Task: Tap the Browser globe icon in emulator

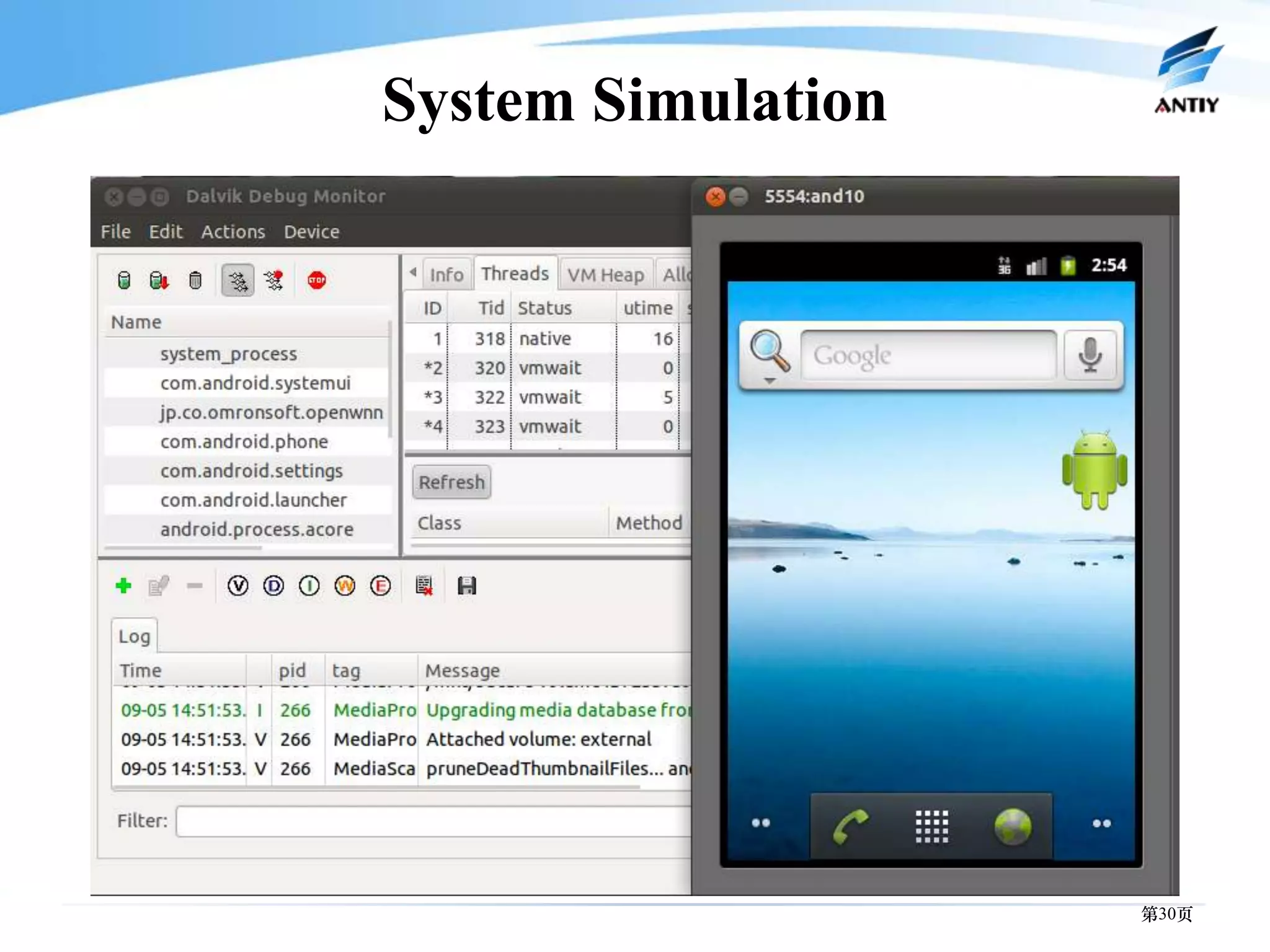Action: coord(1013,827)
